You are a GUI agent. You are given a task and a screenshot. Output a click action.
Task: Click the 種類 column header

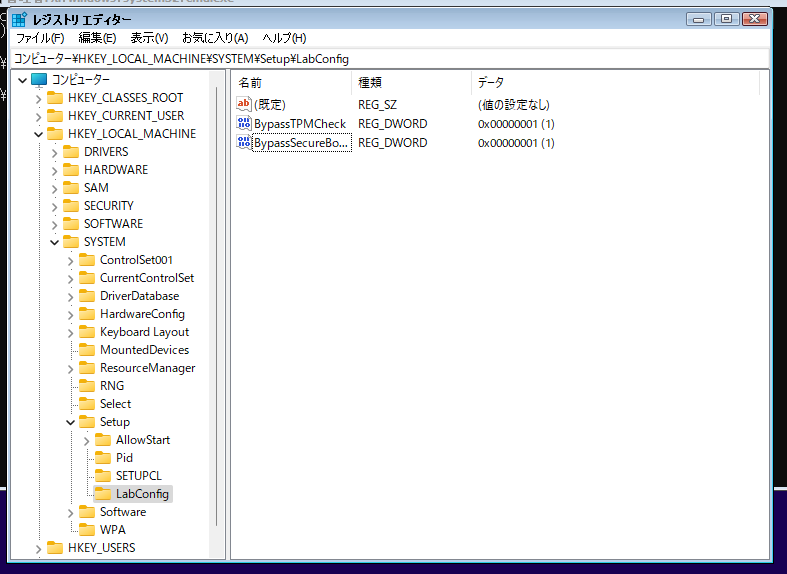point(412,83)
